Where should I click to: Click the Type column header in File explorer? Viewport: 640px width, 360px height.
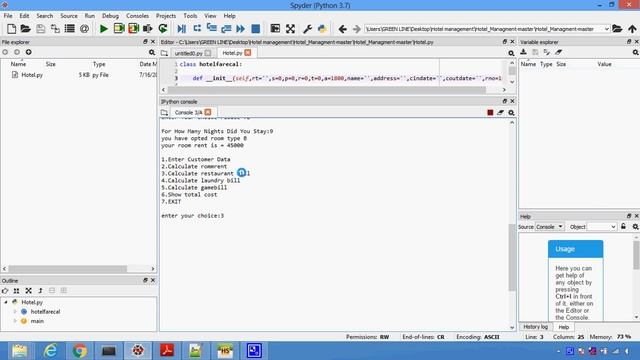pyautogui.click(x=99, y=64)
